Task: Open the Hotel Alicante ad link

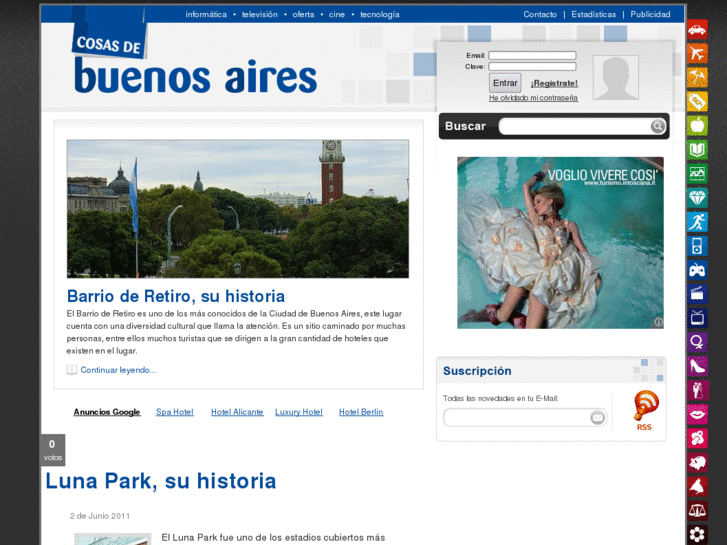Action: pos(237,412)
